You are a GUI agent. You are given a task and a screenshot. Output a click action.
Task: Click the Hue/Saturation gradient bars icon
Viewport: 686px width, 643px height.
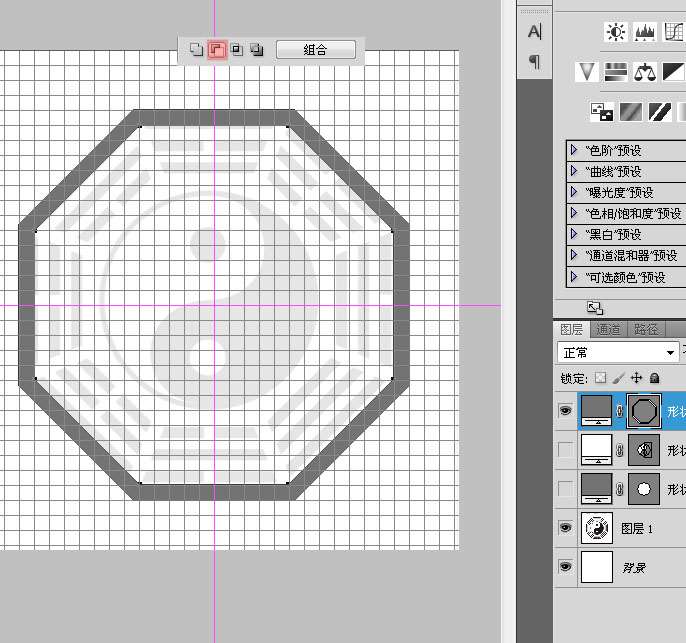616,71
